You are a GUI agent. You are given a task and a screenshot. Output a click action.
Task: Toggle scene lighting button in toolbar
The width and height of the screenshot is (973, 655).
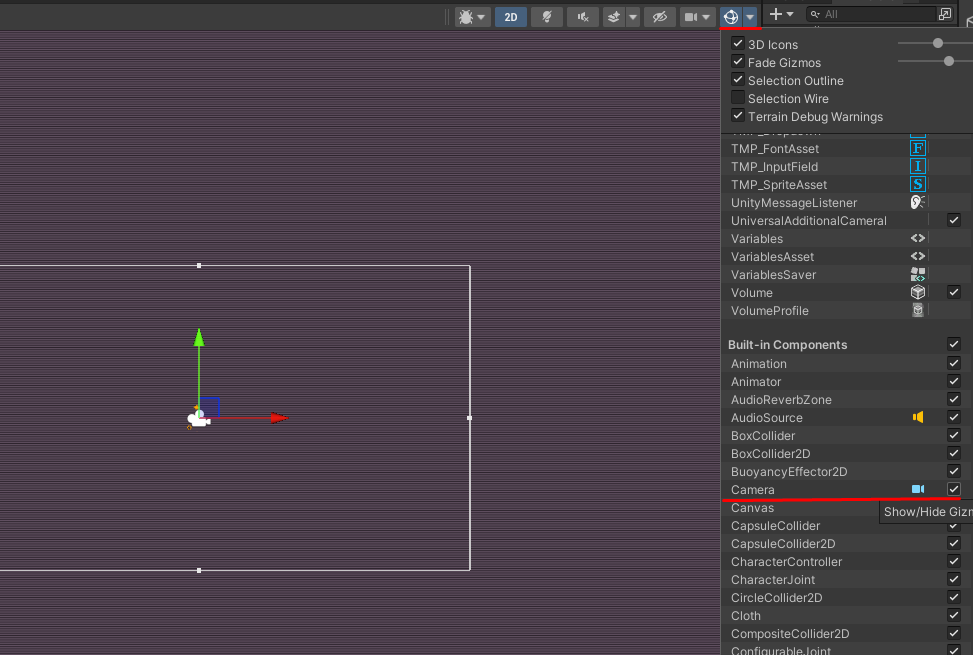[546, 17]
